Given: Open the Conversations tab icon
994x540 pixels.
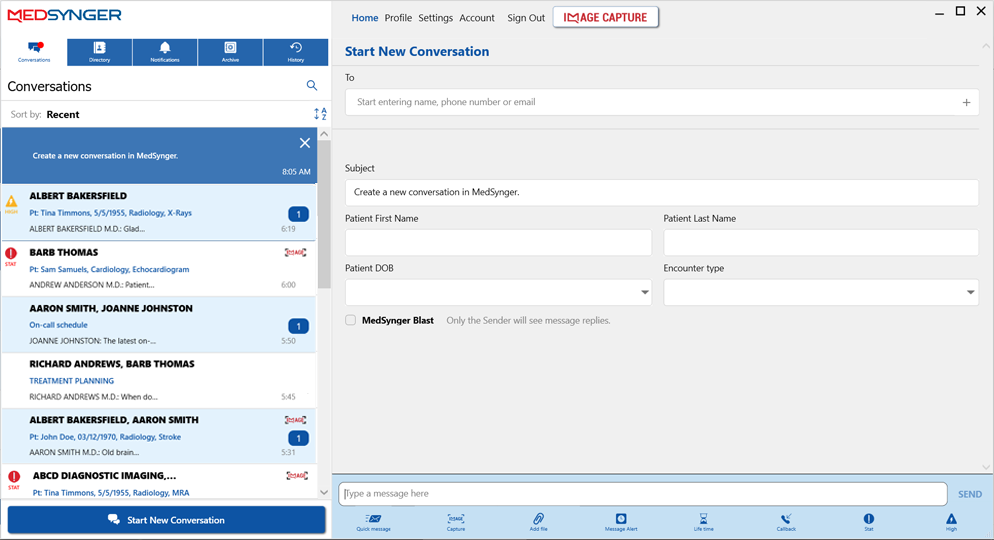Looking at the screenshot, I should [x=34, y=51].
